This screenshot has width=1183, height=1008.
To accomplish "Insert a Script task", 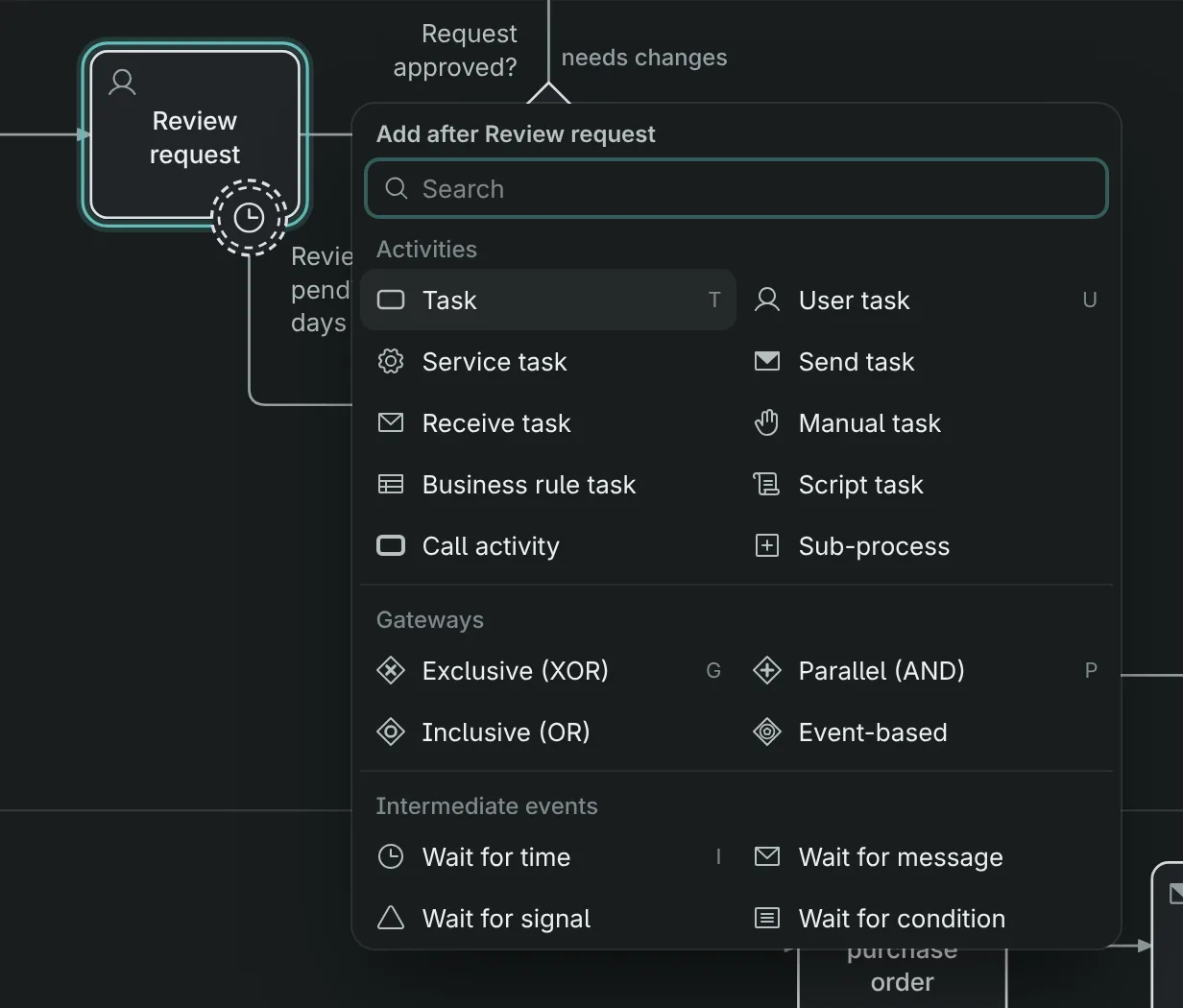I will click(925, 484).
